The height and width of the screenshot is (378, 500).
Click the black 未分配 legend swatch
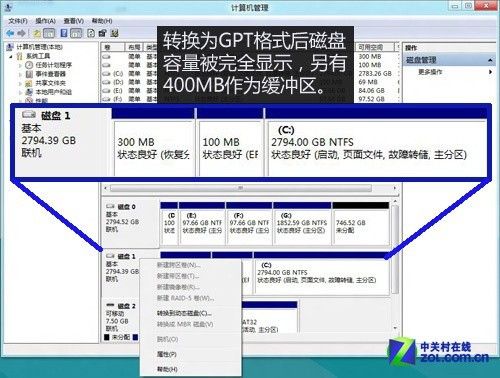click(x=107, y=337)
